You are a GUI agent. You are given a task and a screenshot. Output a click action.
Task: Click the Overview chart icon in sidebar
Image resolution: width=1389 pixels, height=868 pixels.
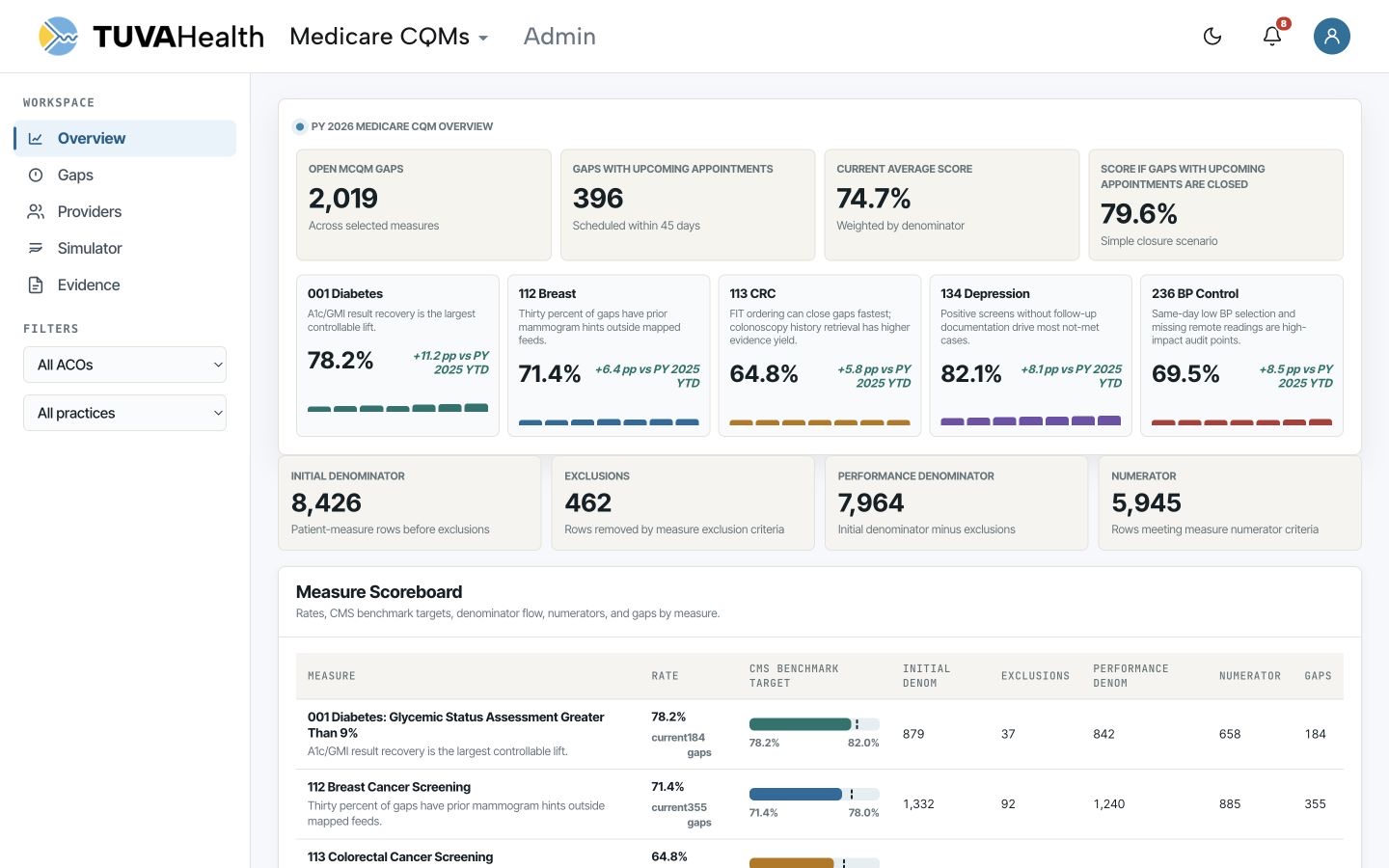click(x=36, y=139)
